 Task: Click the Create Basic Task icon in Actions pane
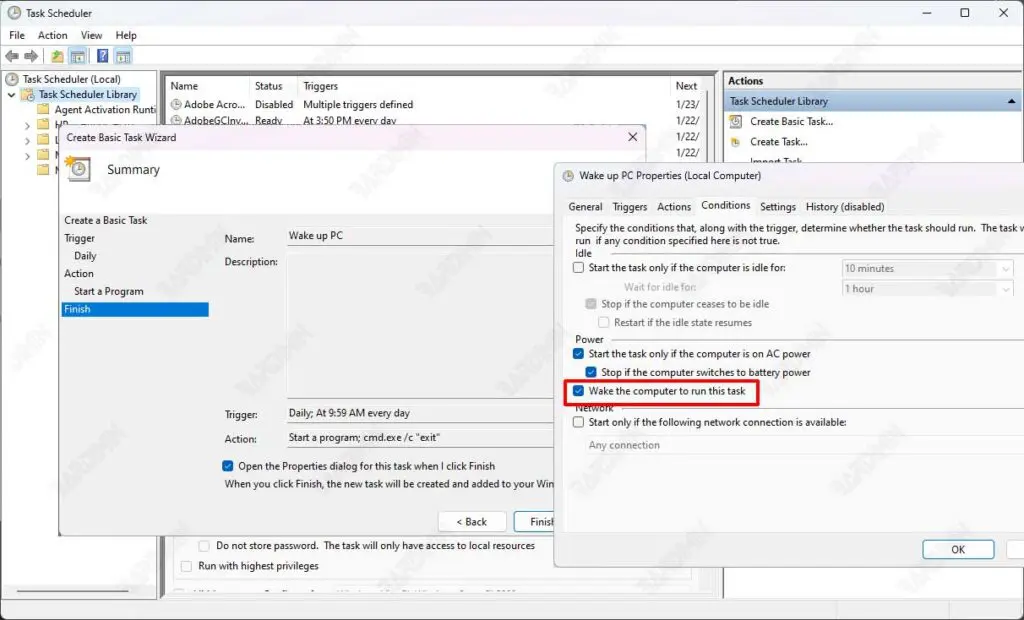tap(736, 122)
